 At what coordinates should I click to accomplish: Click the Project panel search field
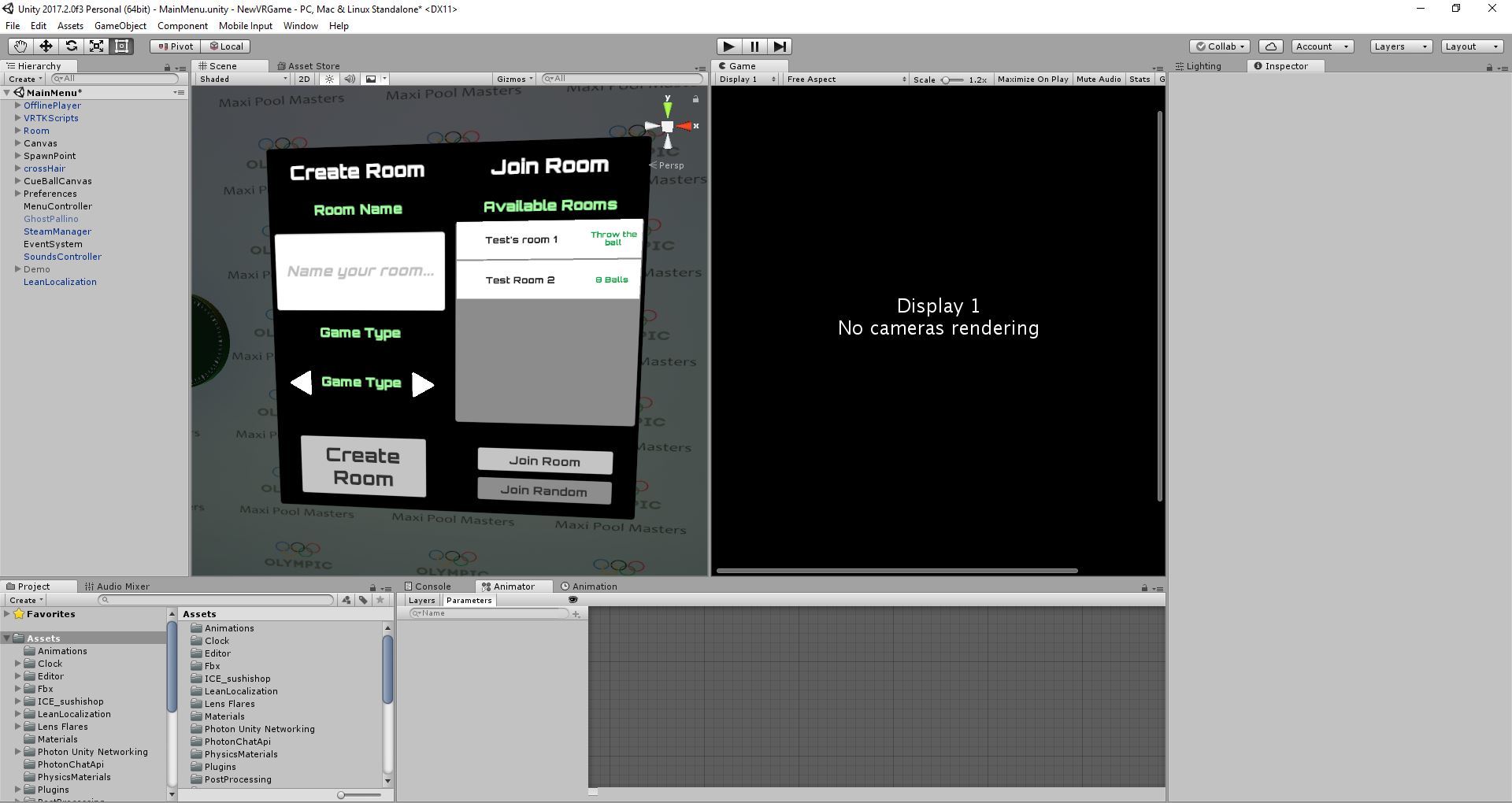click(x=217, y=600)
